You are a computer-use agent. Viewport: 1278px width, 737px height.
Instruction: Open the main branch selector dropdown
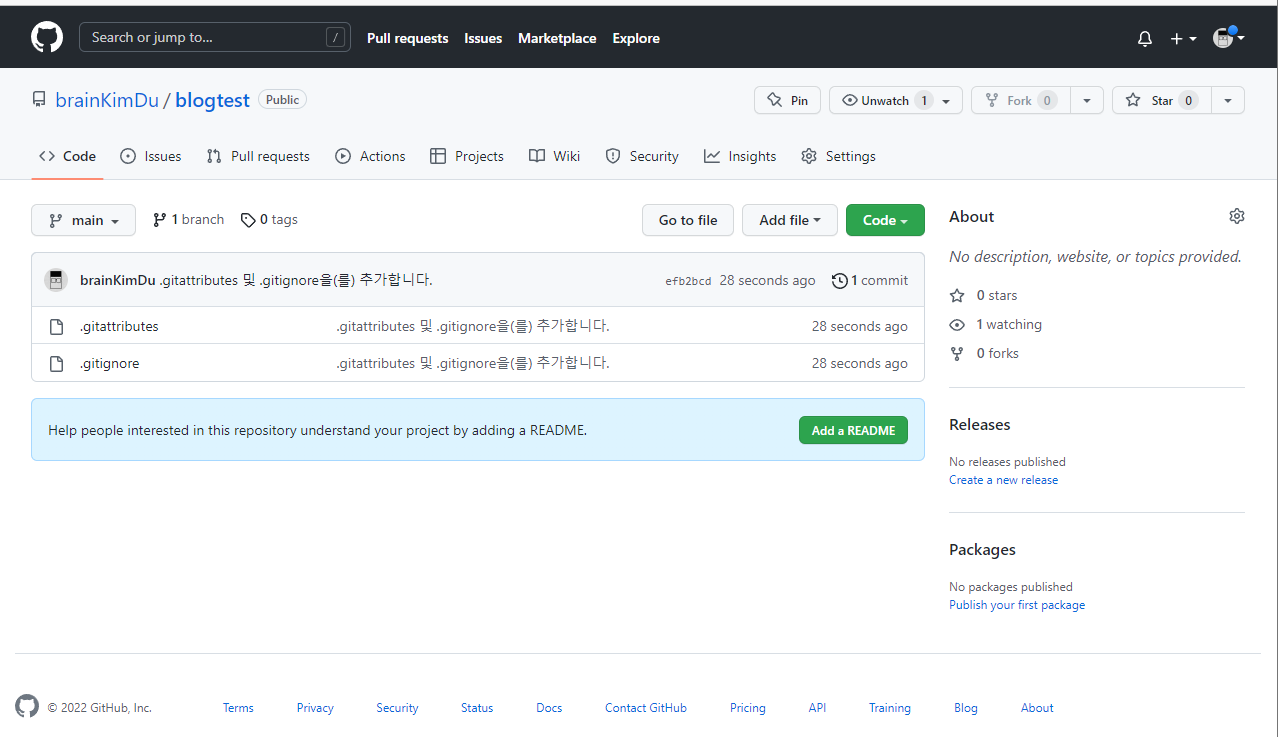[83, 220]
